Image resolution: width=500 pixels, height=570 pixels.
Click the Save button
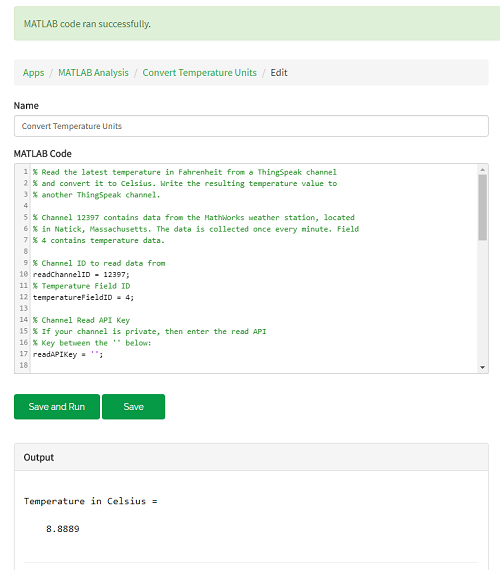[133, 406]
